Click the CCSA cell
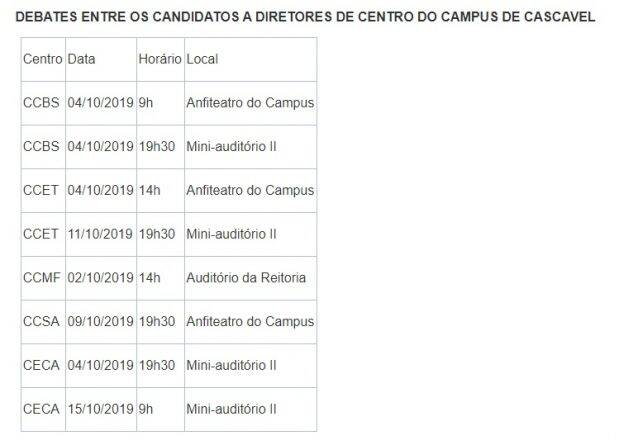The image size is (638, 445). 41,321
